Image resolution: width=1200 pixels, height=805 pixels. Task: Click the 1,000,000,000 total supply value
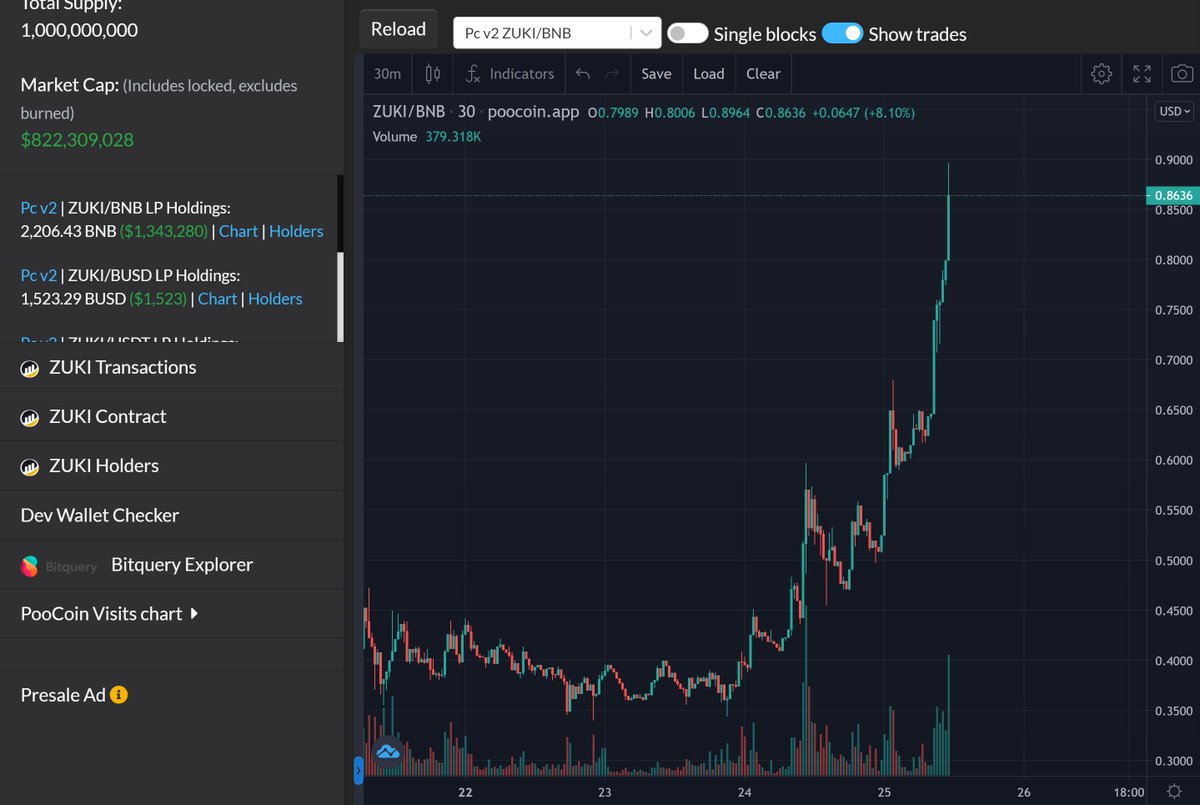[x=79, y=30]
